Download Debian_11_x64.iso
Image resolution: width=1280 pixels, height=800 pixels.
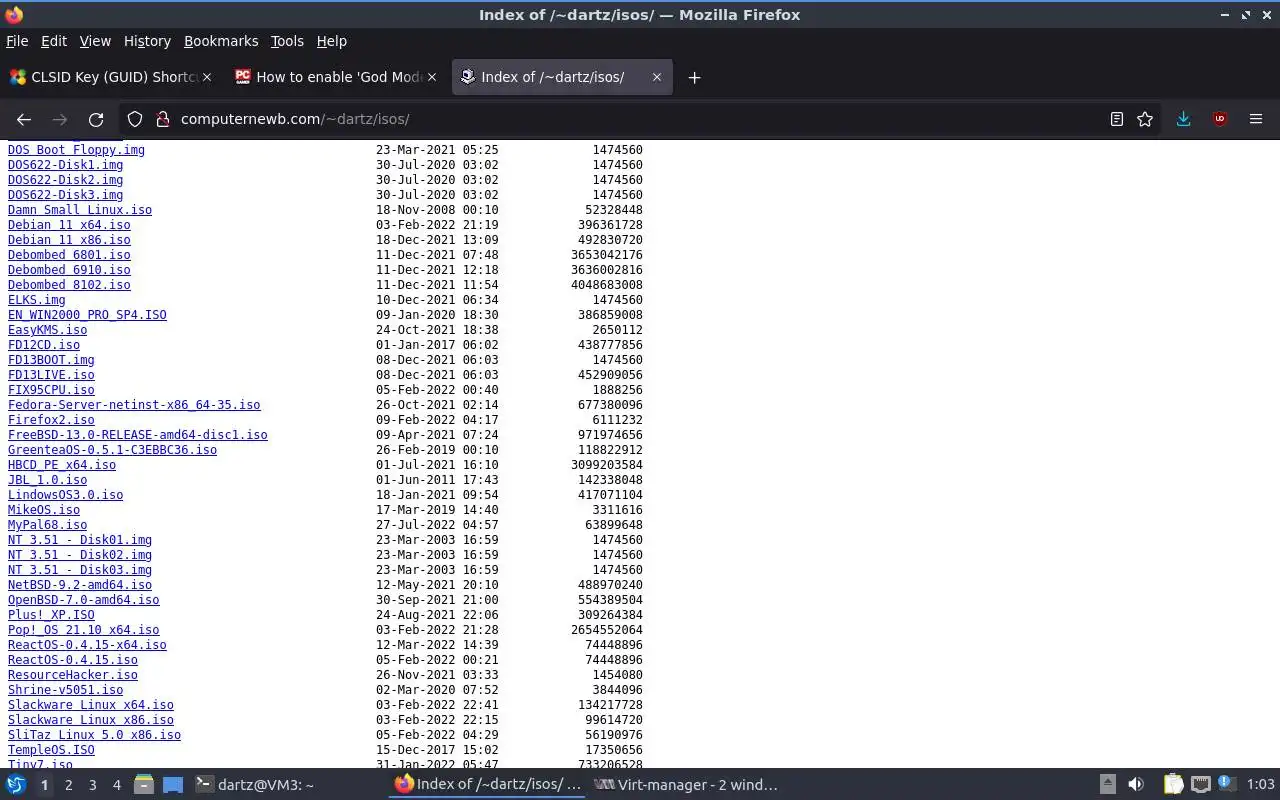pyautogui.click(x=69, y=225)
